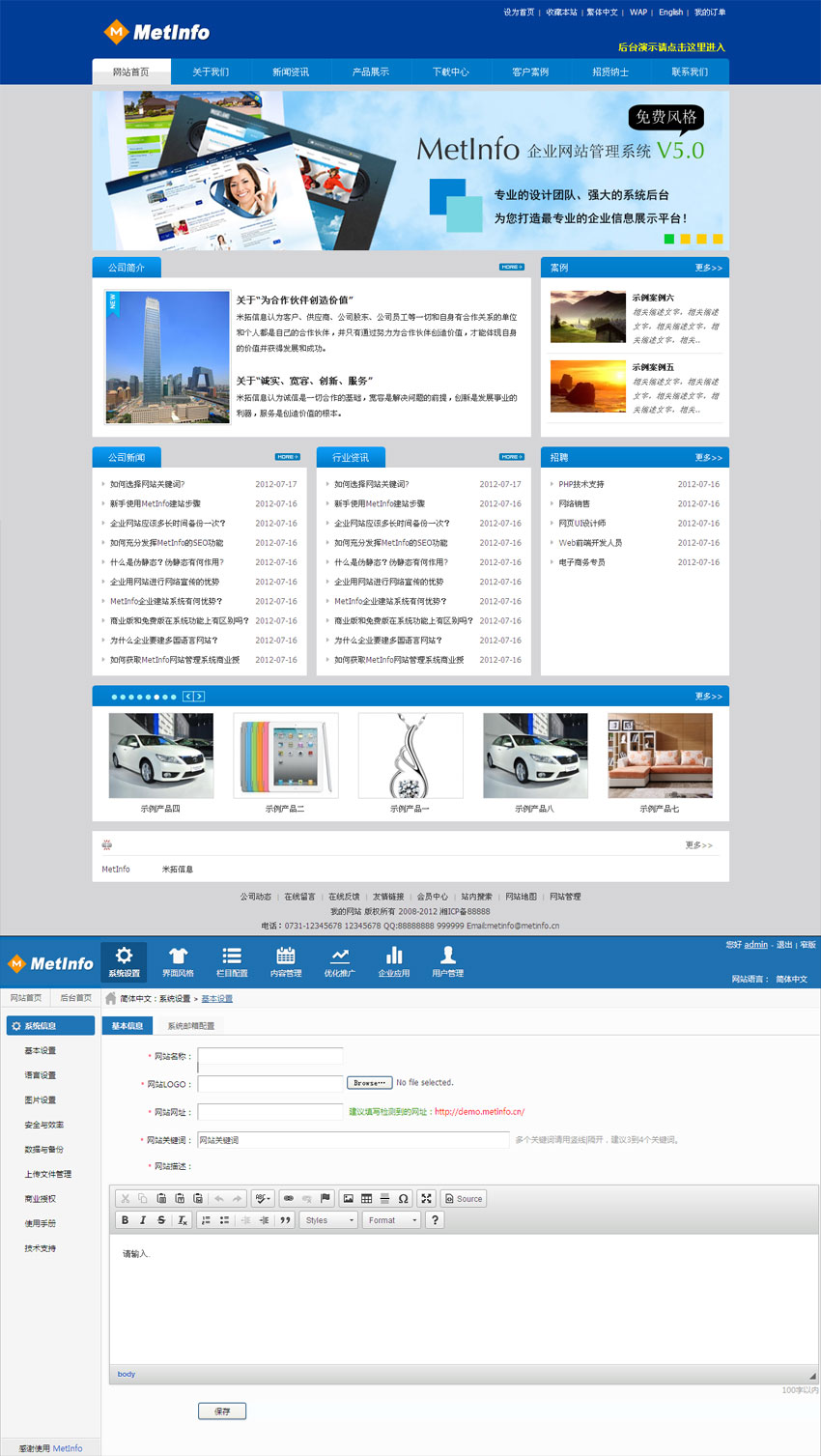Open the Format dropdown in the editor
The image size is (821, 1456).
391,1220
